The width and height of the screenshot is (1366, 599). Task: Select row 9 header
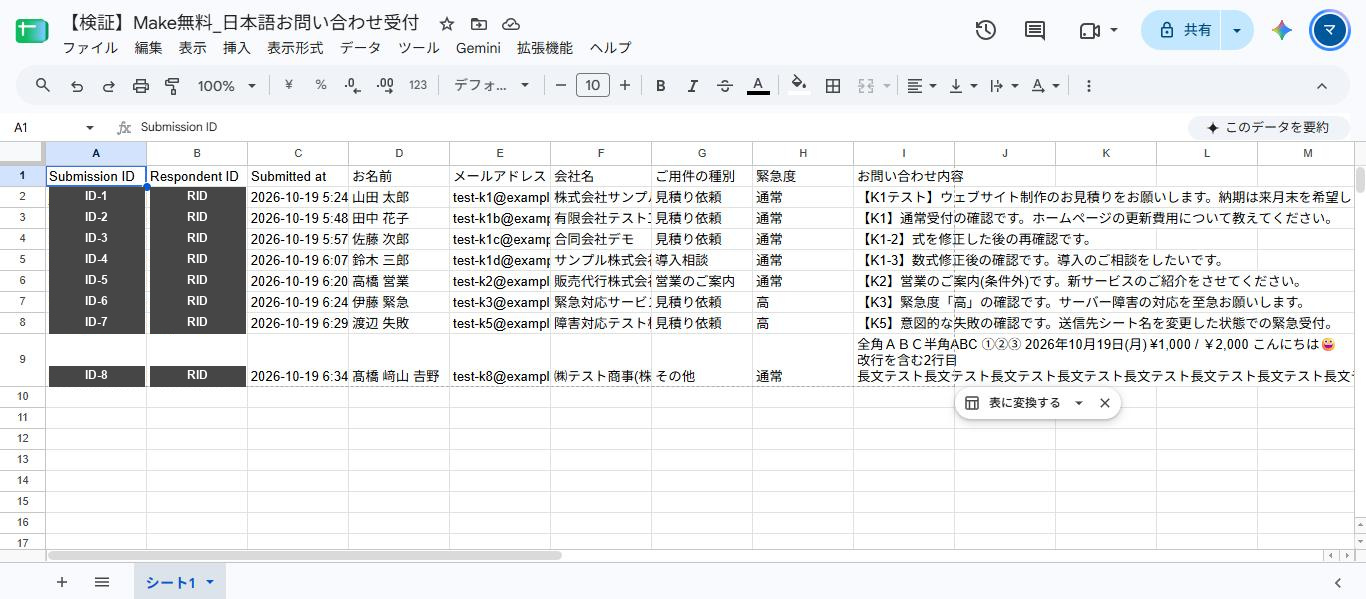tap(22, 360)
